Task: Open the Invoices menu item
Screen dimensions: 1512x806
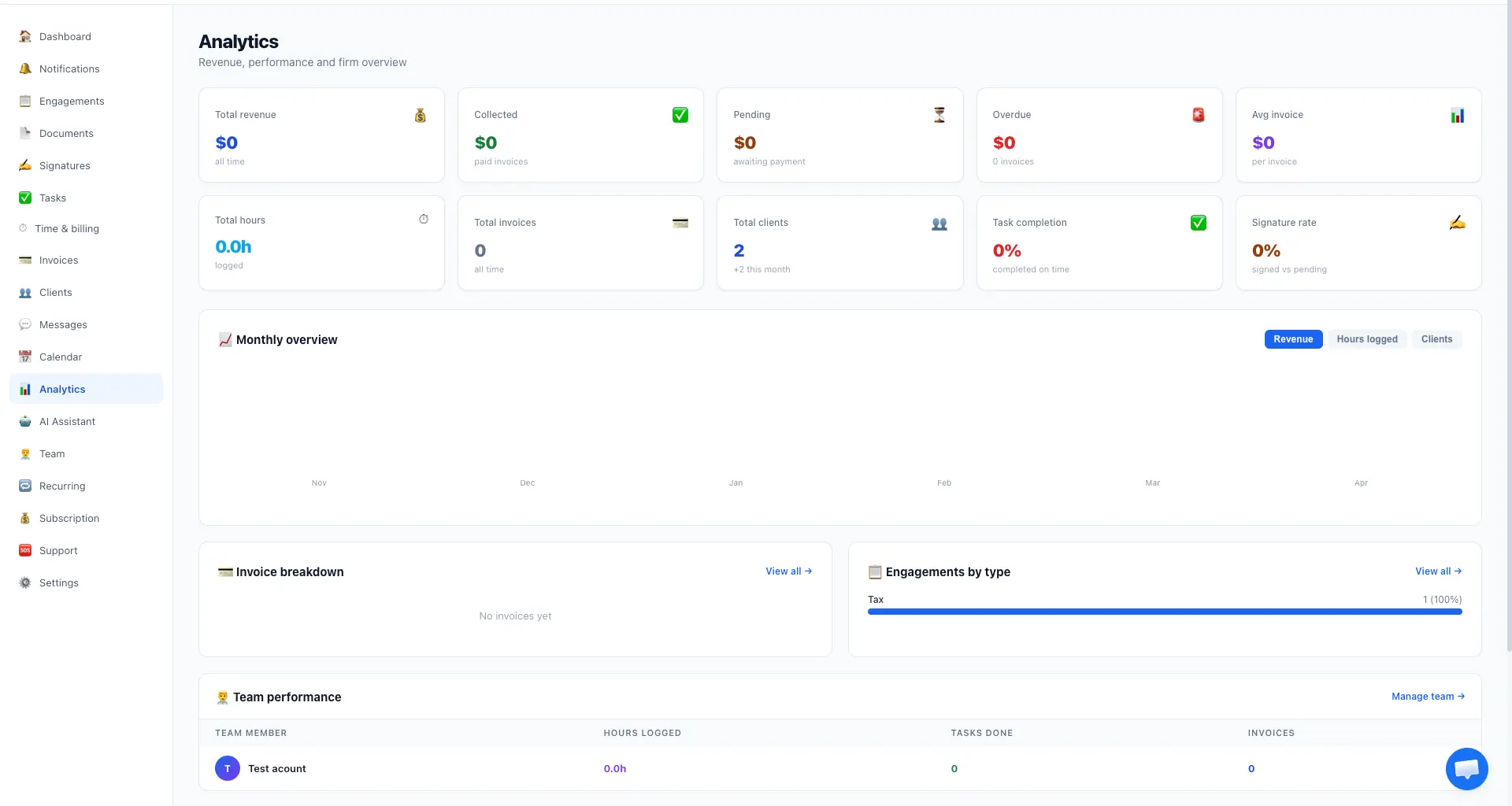Action: (58, 260)
